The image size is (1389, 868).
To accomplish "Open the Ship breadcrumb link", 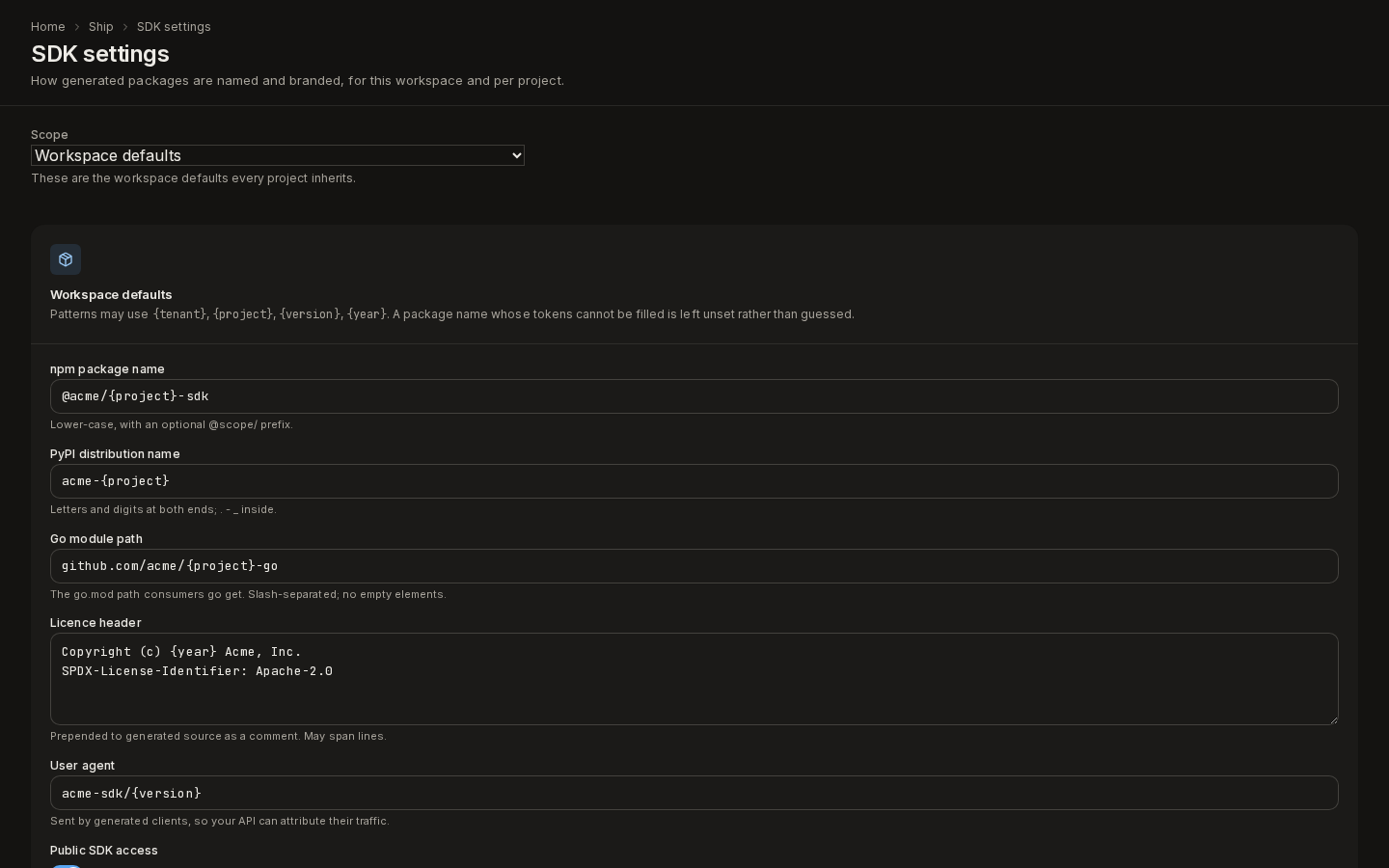I will click(101, 27).
